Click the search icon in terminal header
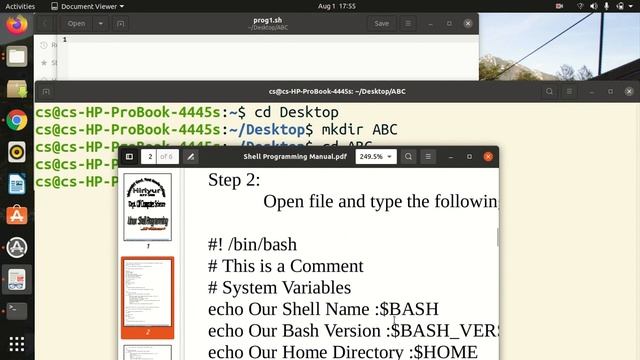This screenshot has height=360, width=640. click(549, 92)
